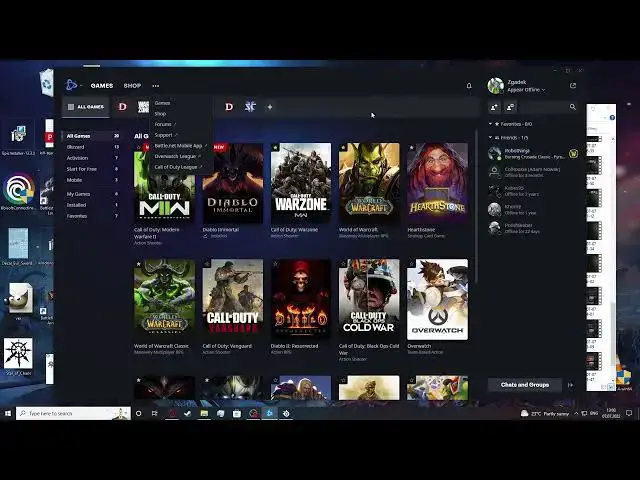This screenshot has width=640, height=480.
Task: Switch to the GAMES tab
Action: (x=102, y=86)
